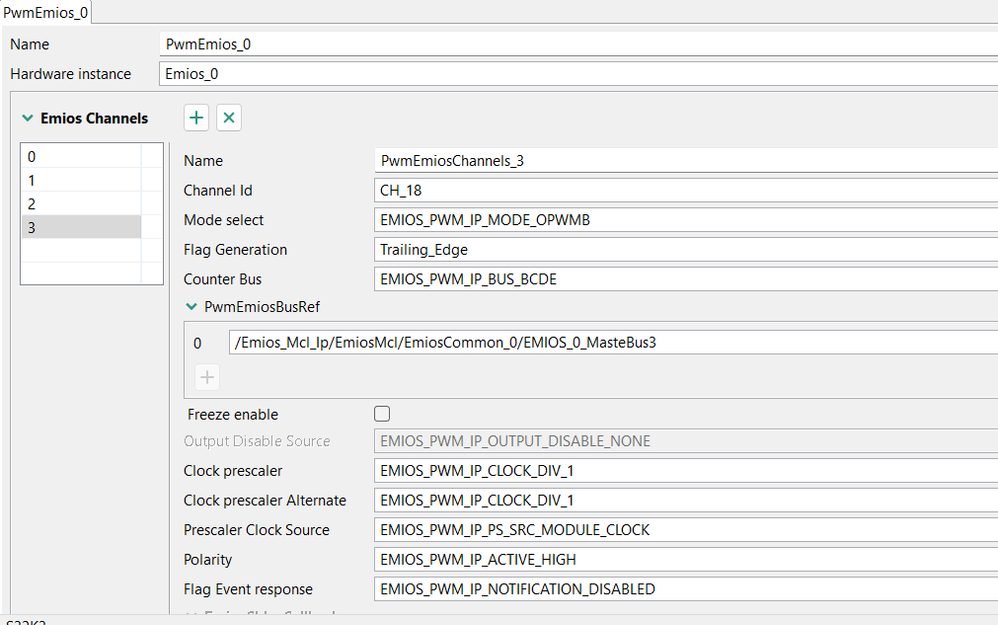
Task: Select channel 1 in the channels list
Action: point(80,180)
